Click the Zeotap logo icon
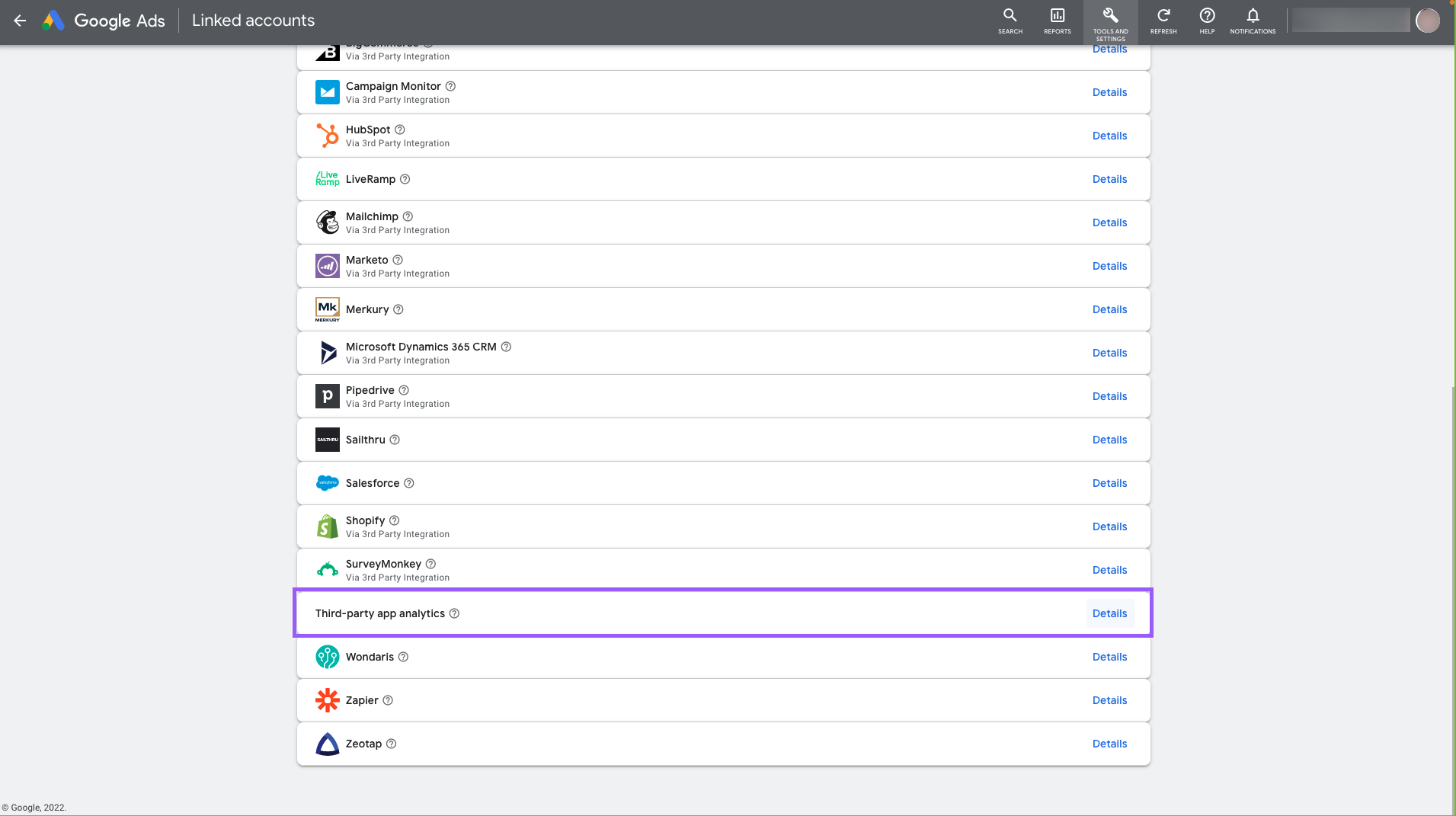The width and height of the screenshot is (1456, 816). (328, 744)
